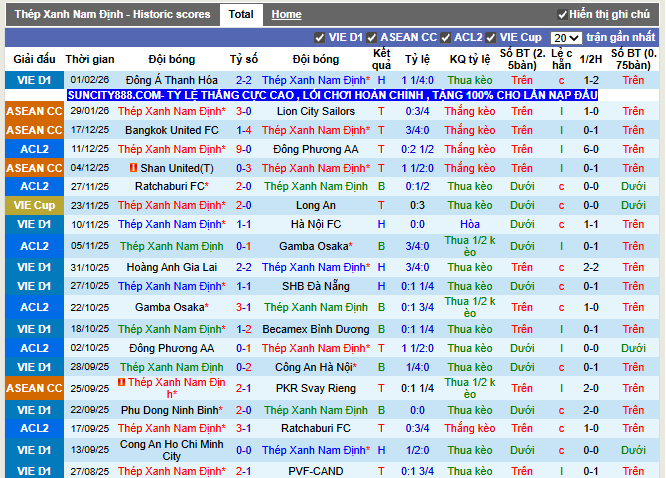
Task: Select the VIE Cup league cell
Action: (34, 205)
